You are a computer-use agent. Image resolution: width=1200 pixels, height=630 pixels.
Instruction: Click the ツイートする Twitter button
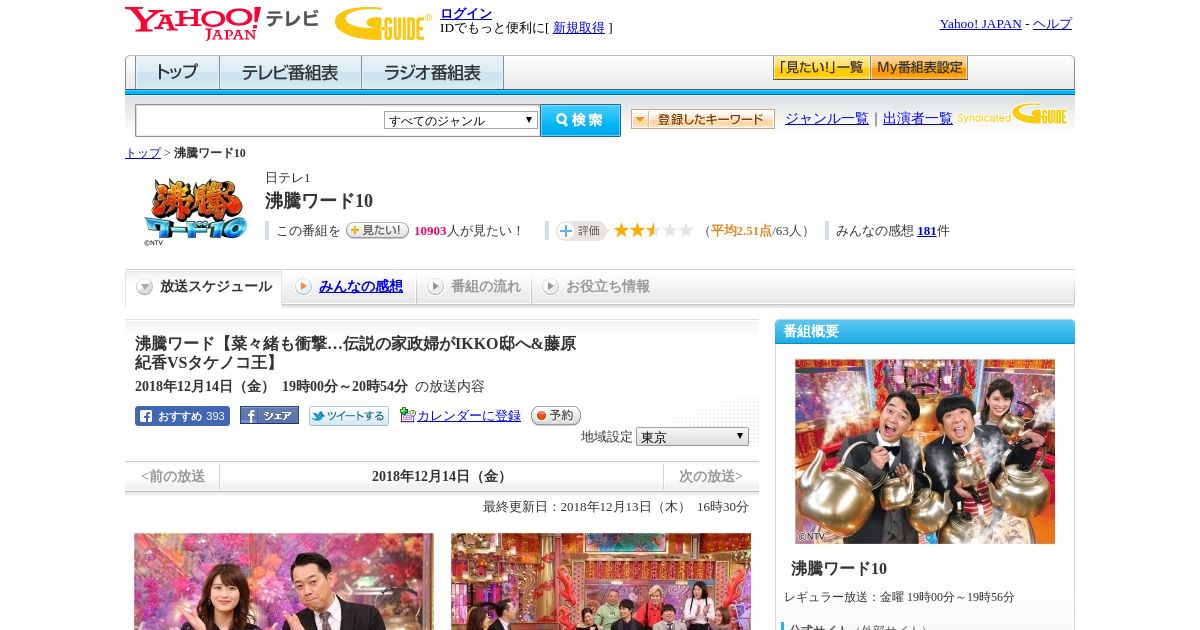[x=348, y=416]
